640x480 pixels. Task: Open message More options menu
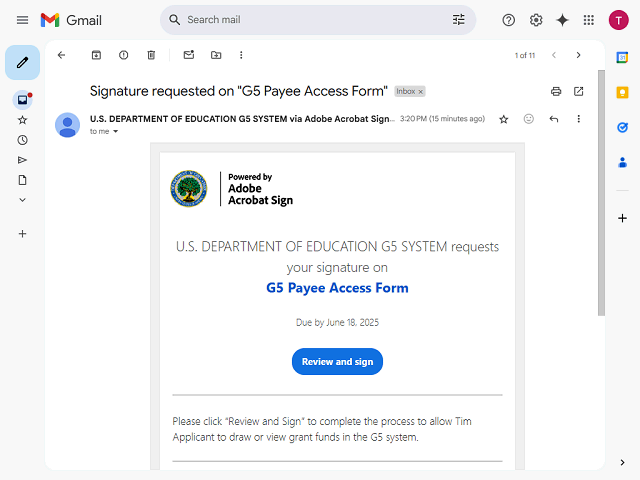pyautogui.click(x=578, y=119)
